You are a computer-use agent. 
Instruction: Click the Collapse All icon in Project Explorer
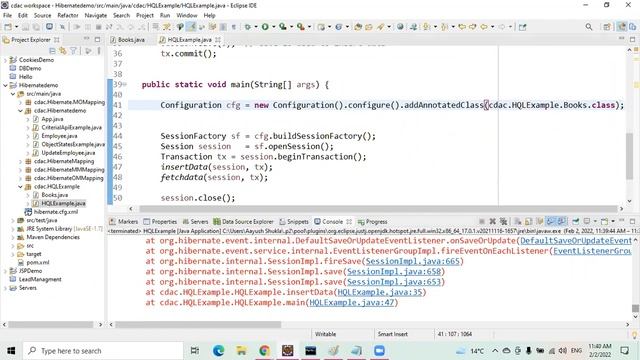(x=52, y=51)
